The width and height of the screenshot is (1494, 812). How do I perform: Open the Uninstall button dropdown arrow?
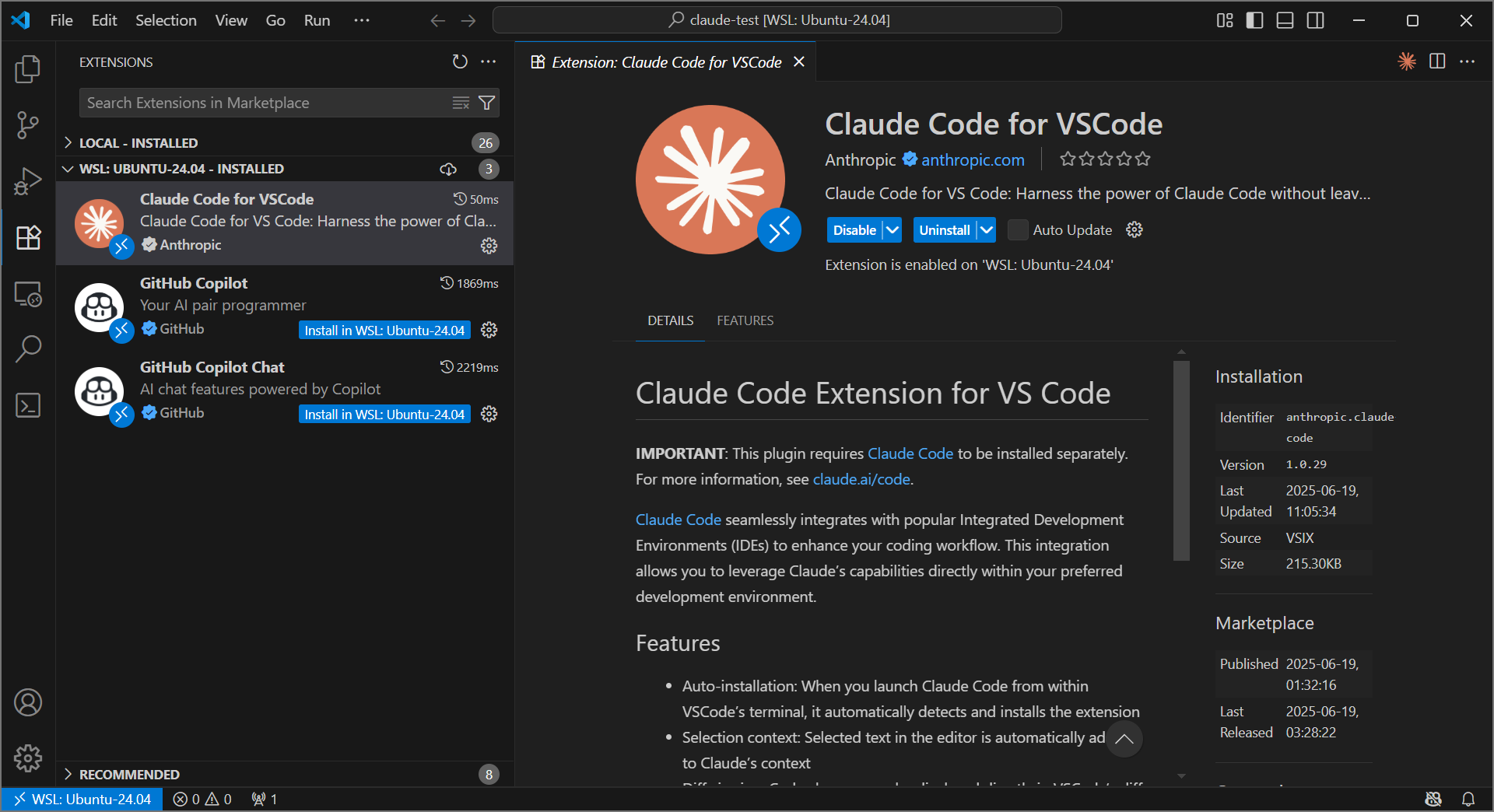coord(986,229)
